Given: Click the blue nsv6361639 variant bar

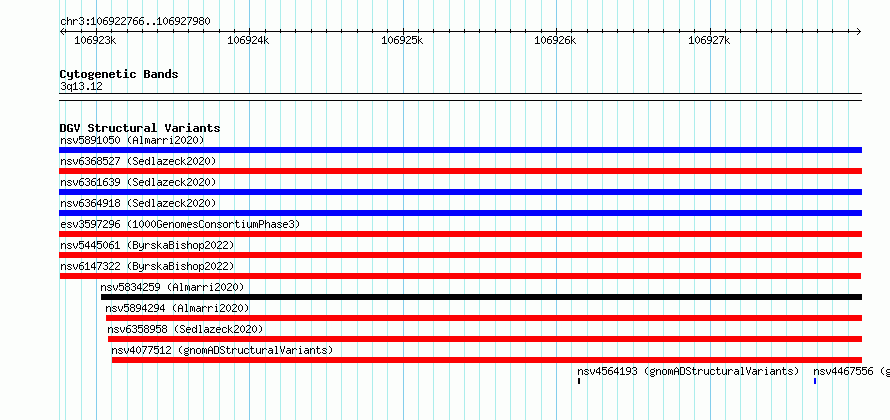Looking at the screenshot, I should coord(460,192).
